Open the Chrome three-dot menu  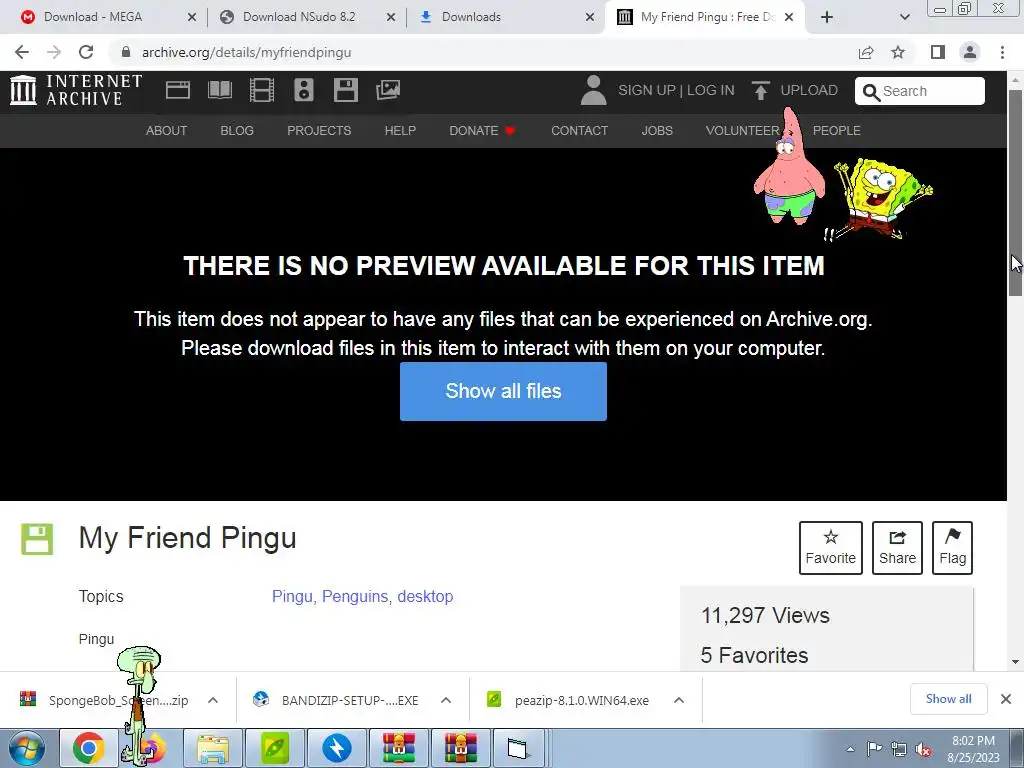(1002, 52)
